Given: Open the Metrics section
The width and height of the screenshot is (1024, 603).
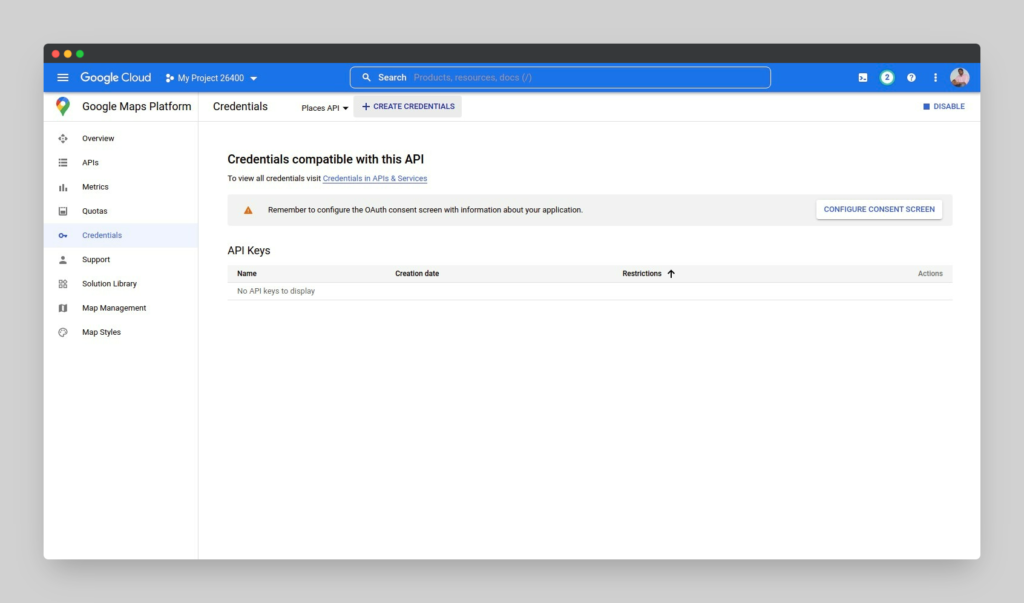Looking at the screenshot, I should (x=121, y=187).
